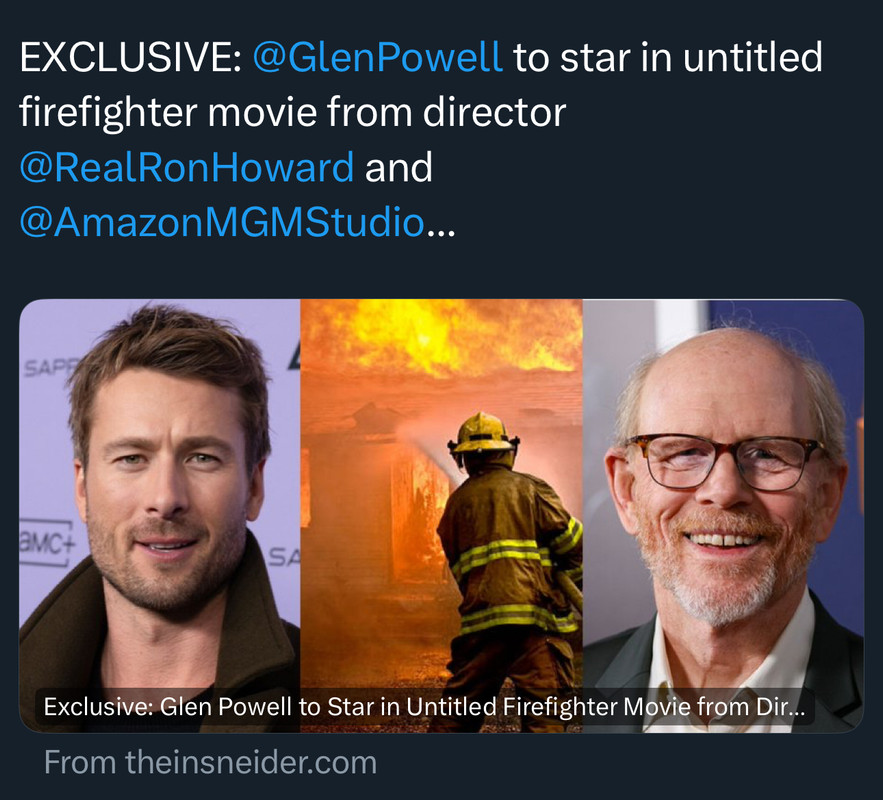Open the @AmazonMGMStudio mention
The height and width of the screenshot is (800, 883).
(x=222, y=222)
